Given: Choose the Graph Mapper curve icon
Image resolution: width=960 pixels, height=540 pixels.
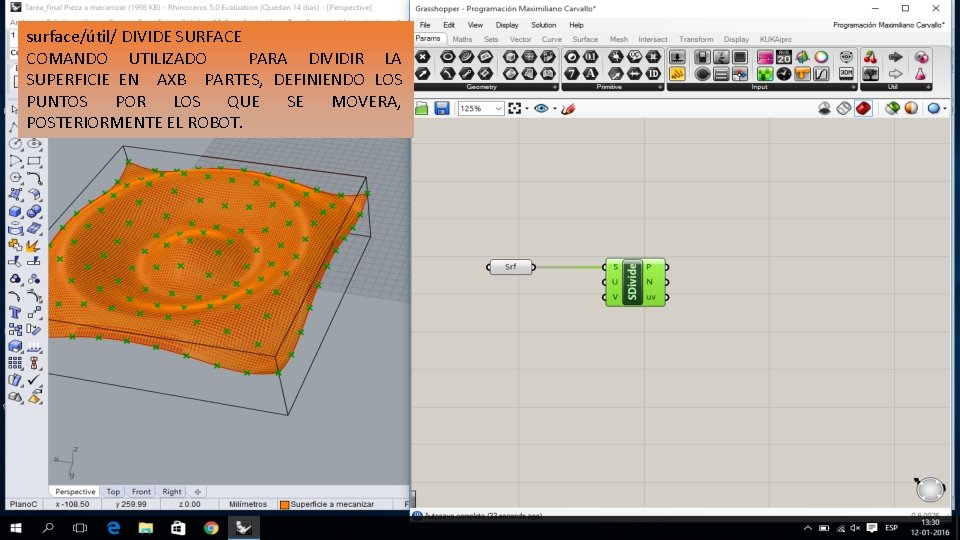Looking at the screenshot, I should (x=822, y=74).
